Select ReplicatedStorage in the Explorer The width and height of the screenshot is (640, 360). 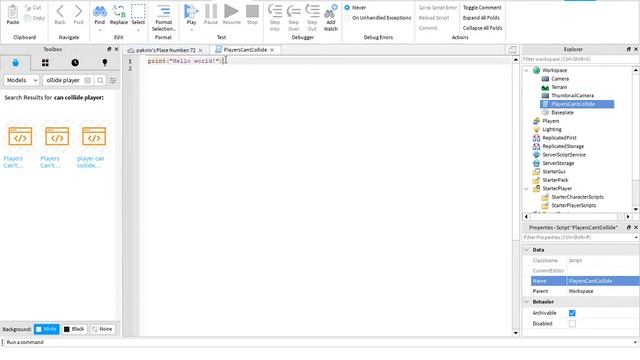click(x=563, y=147)
